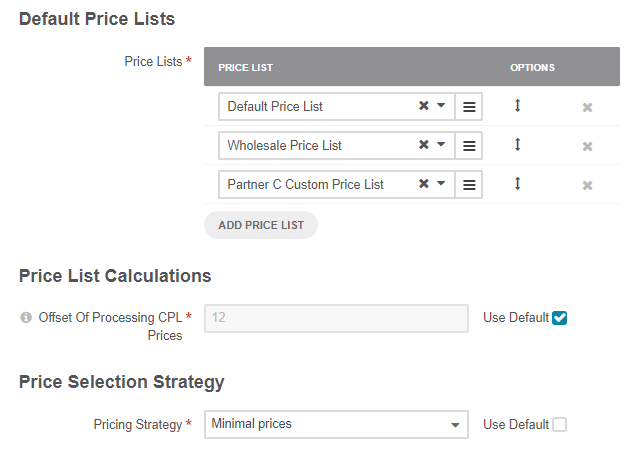Open hamburger menu for Wholesale Price List
The width and height of the screenshot is (639, 449).
(469, 145)
